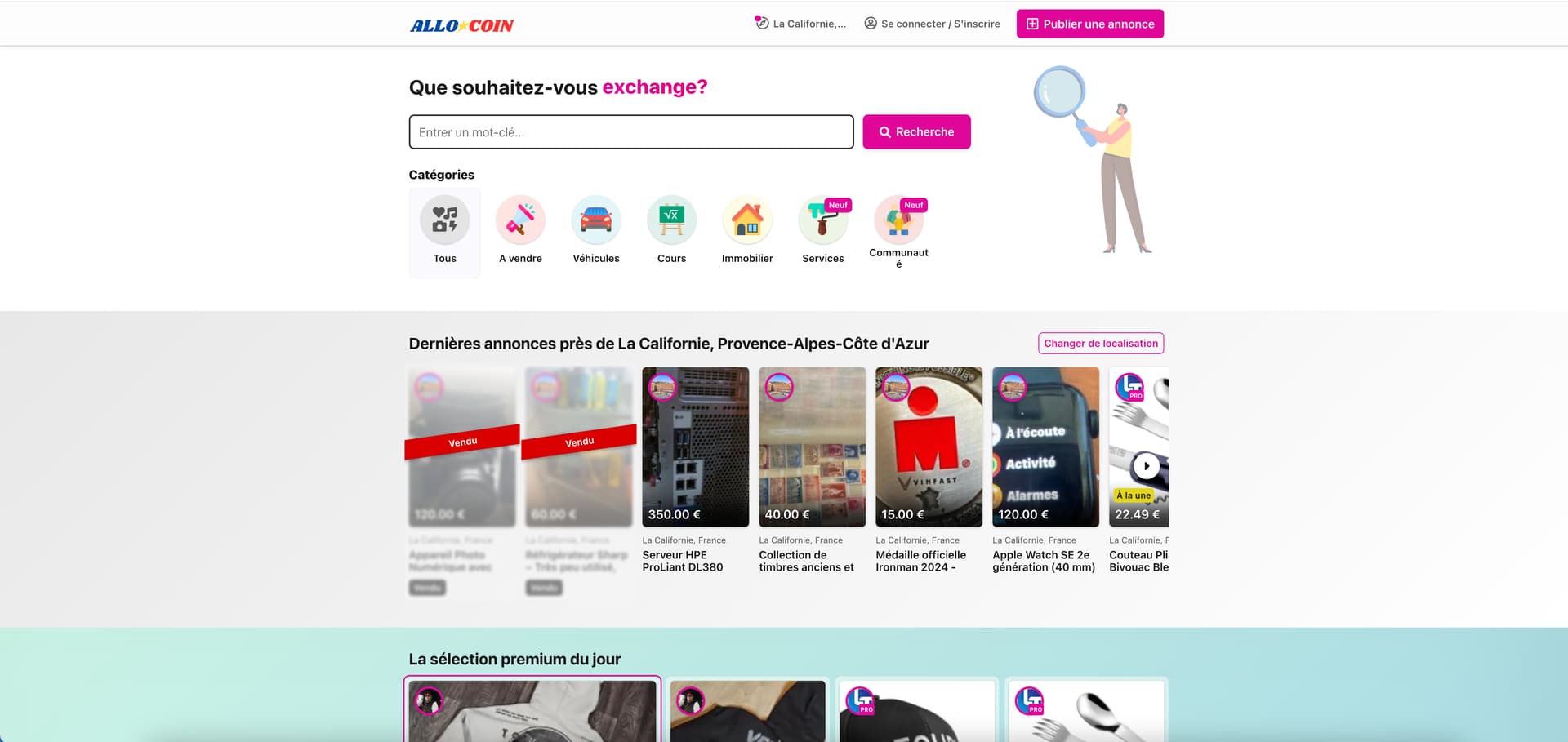Open the Communauté category icon

click(x=898, y=220)
